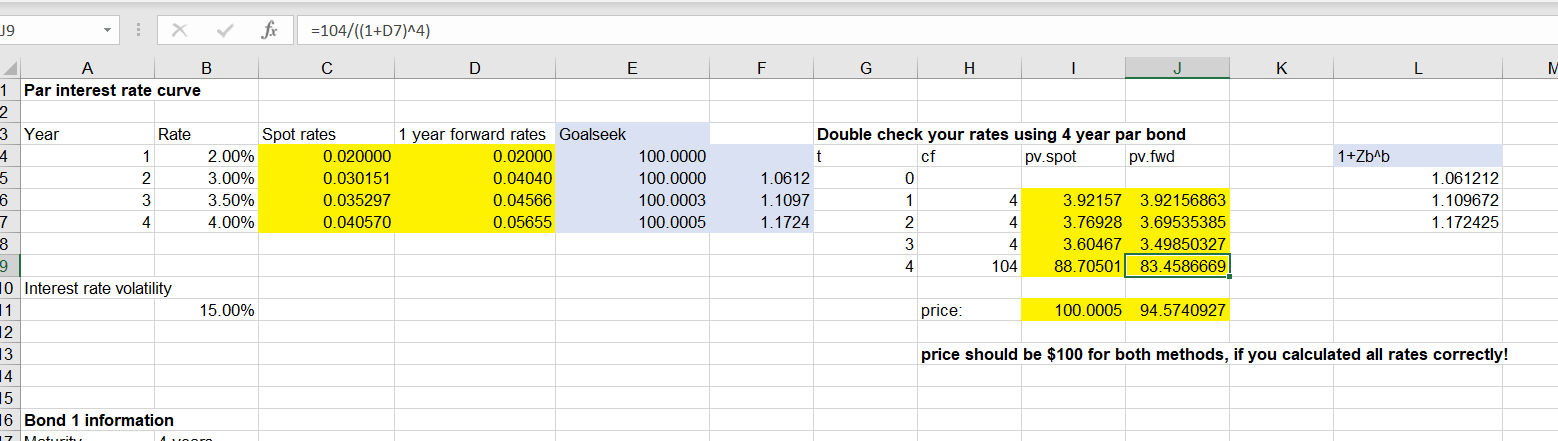Click the formula bar showing =104/((1+D7)^4)

pos(927,30)
